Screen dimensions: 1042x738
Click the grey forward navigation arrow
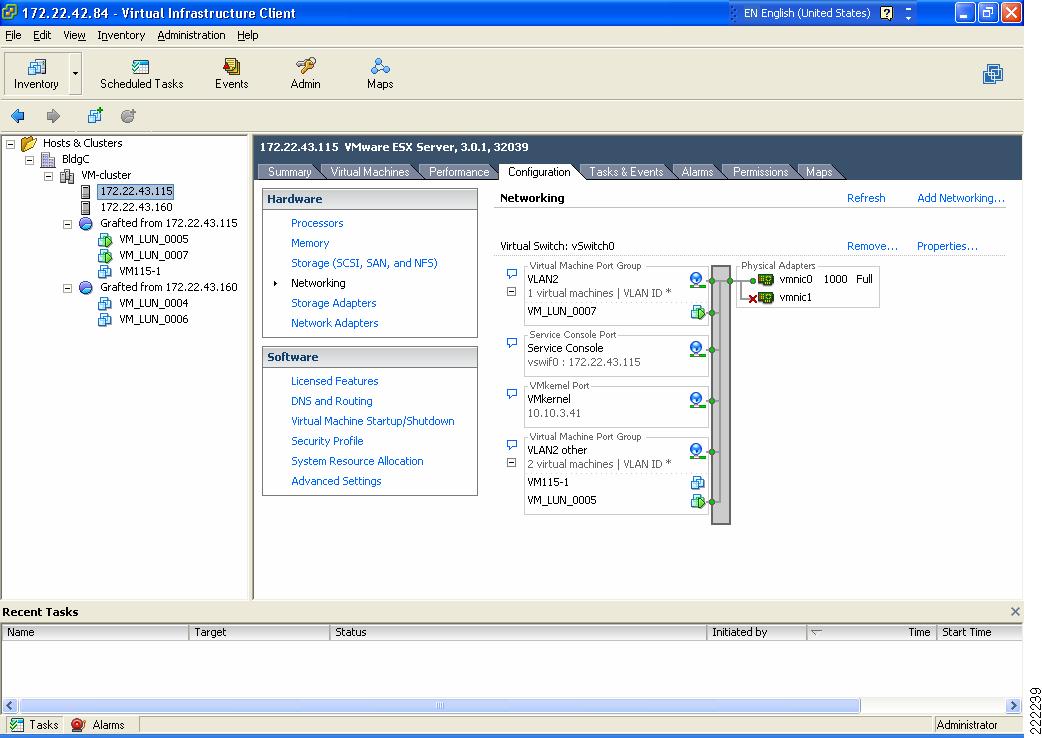tap(53, 116)
